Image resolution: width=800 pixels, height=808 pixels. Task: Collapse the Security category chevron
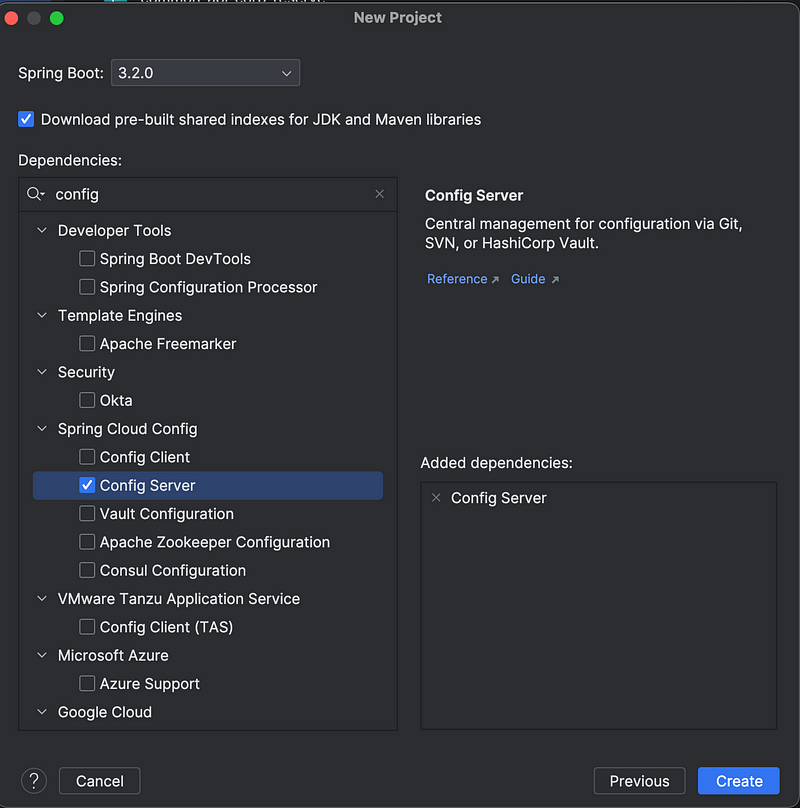42,372
